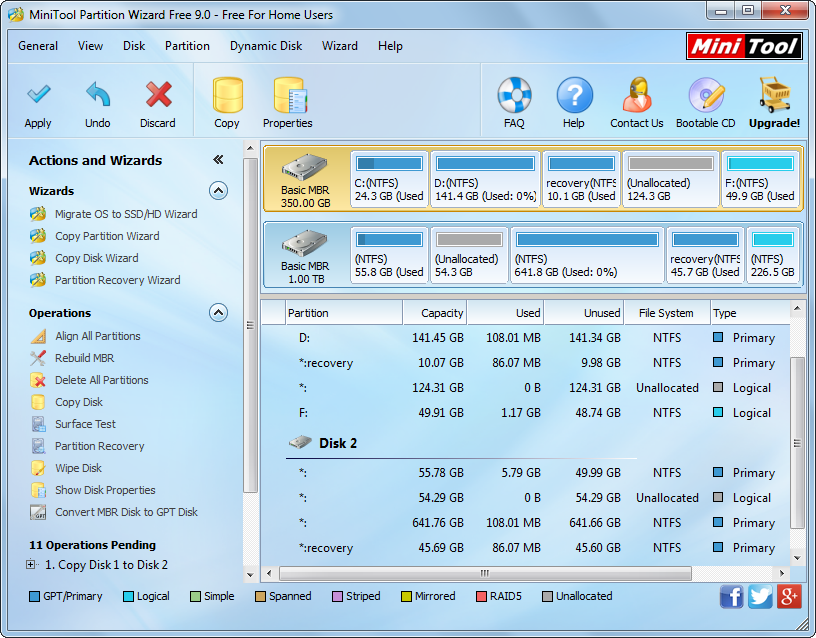816x638 pixels.
Task: Sort by the Unused column header
Action: pyautogui.click(x=583, y=313)
